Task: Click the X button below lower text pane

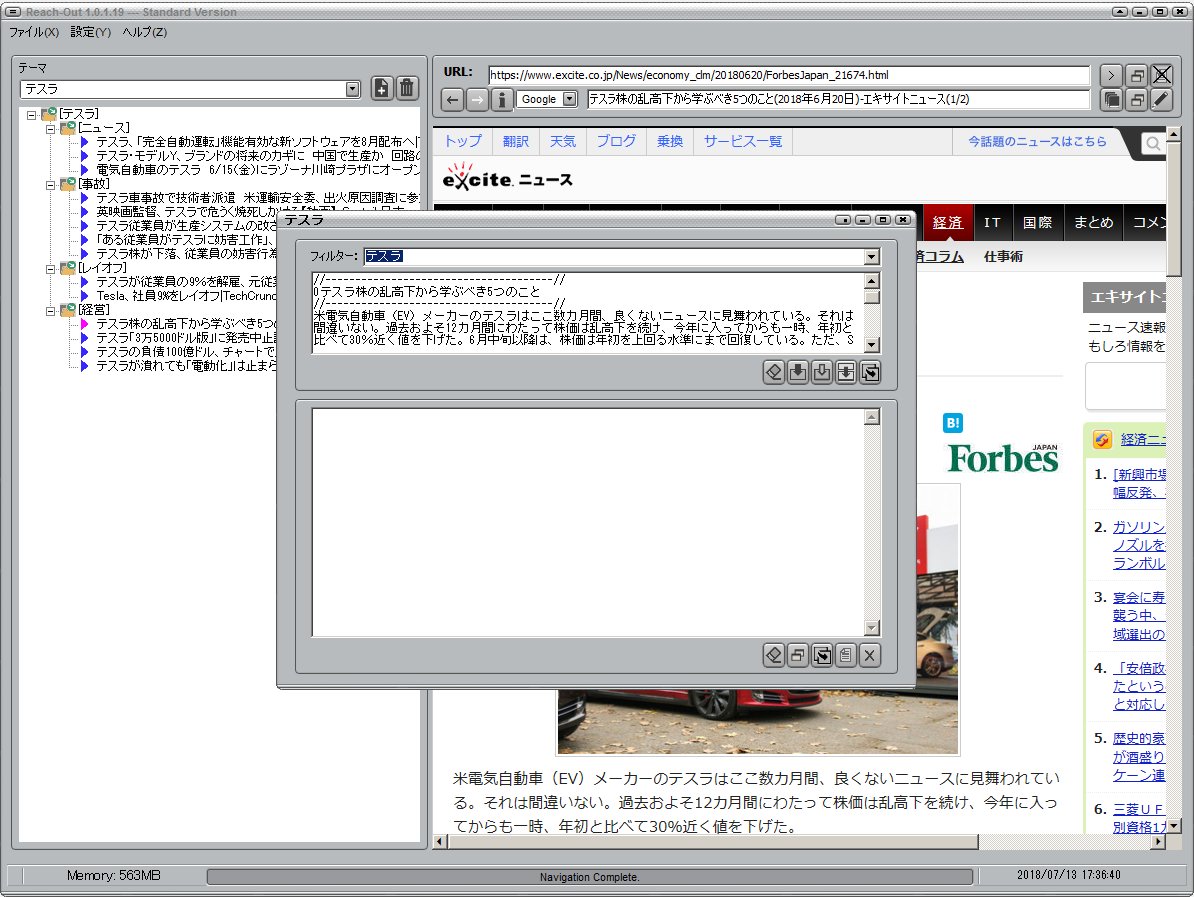Action: pyautogui.click(x=870, y=655)
